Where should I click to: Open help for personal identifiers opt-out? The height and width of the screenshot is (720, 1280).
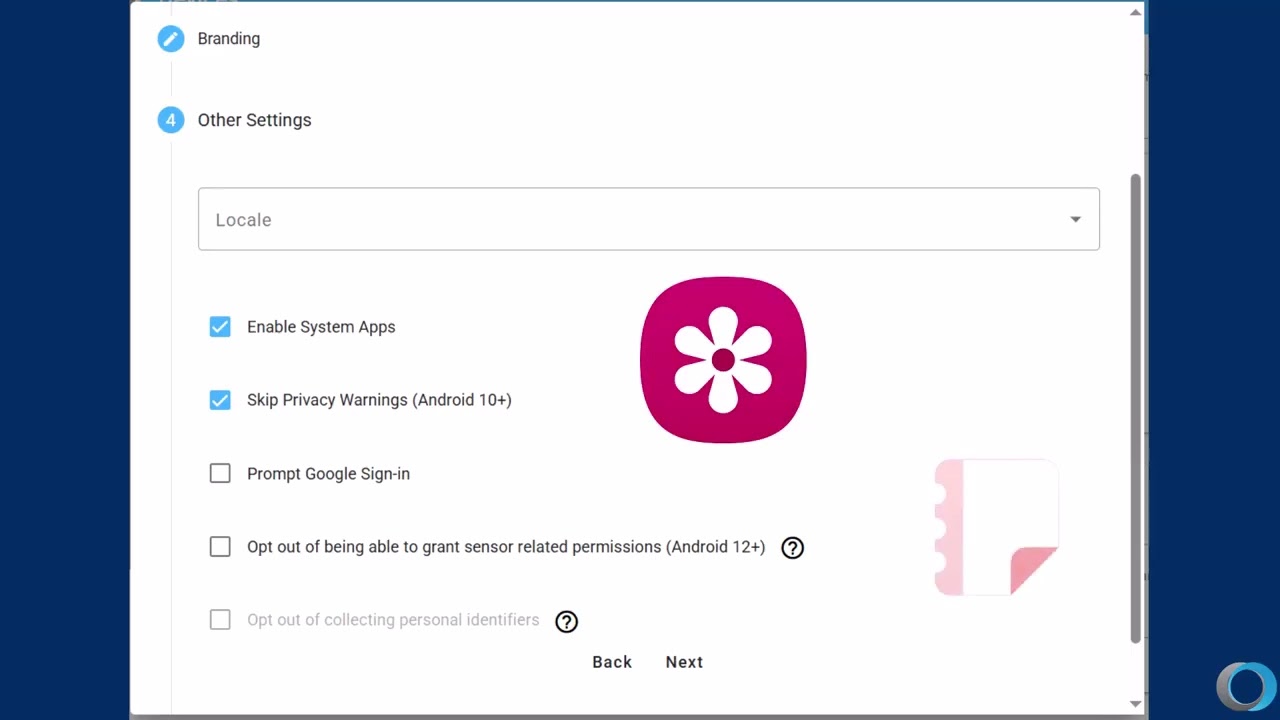tap(566, 621)
